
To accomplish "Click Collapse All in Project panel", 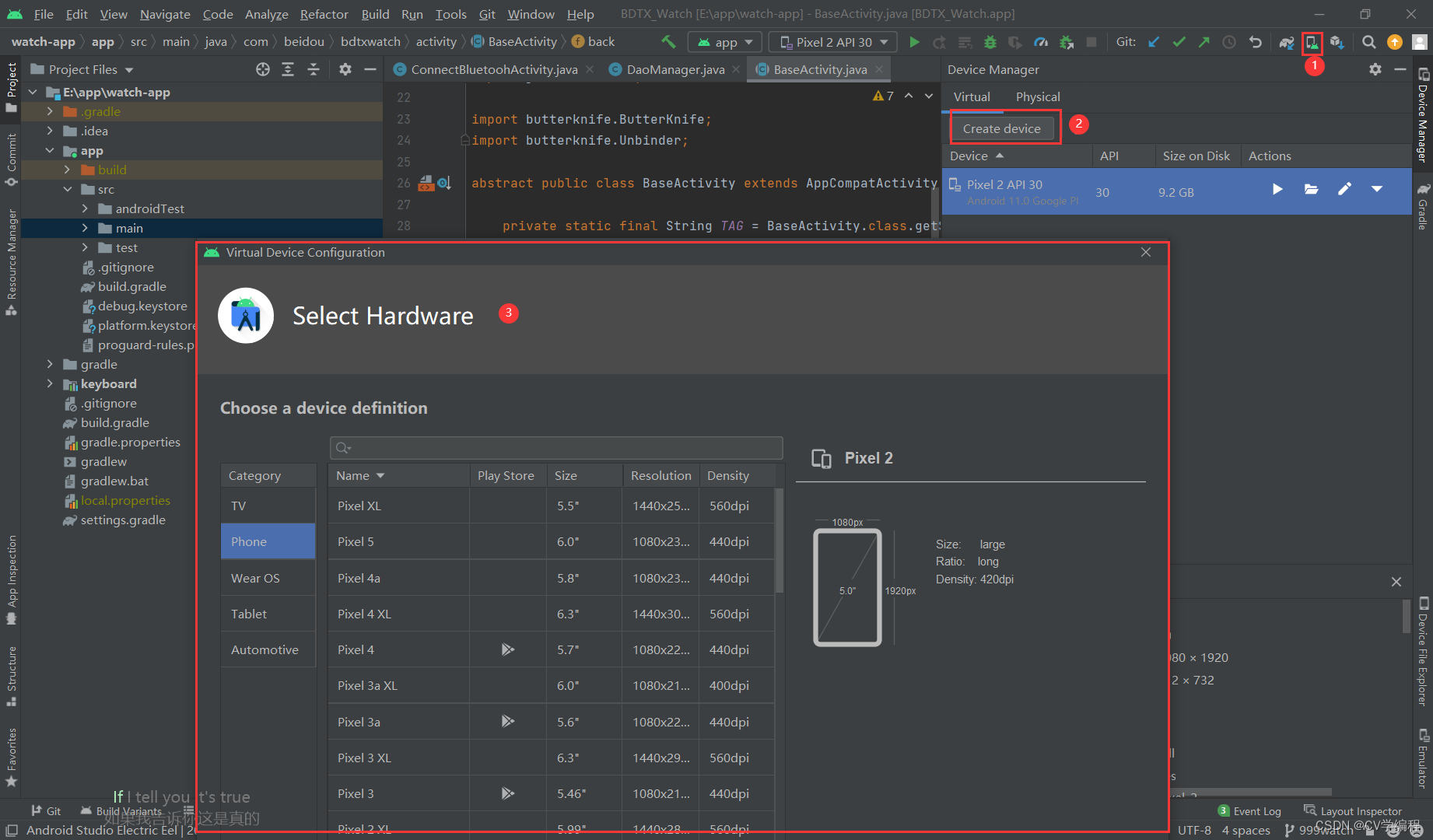I will pos(314,69).
